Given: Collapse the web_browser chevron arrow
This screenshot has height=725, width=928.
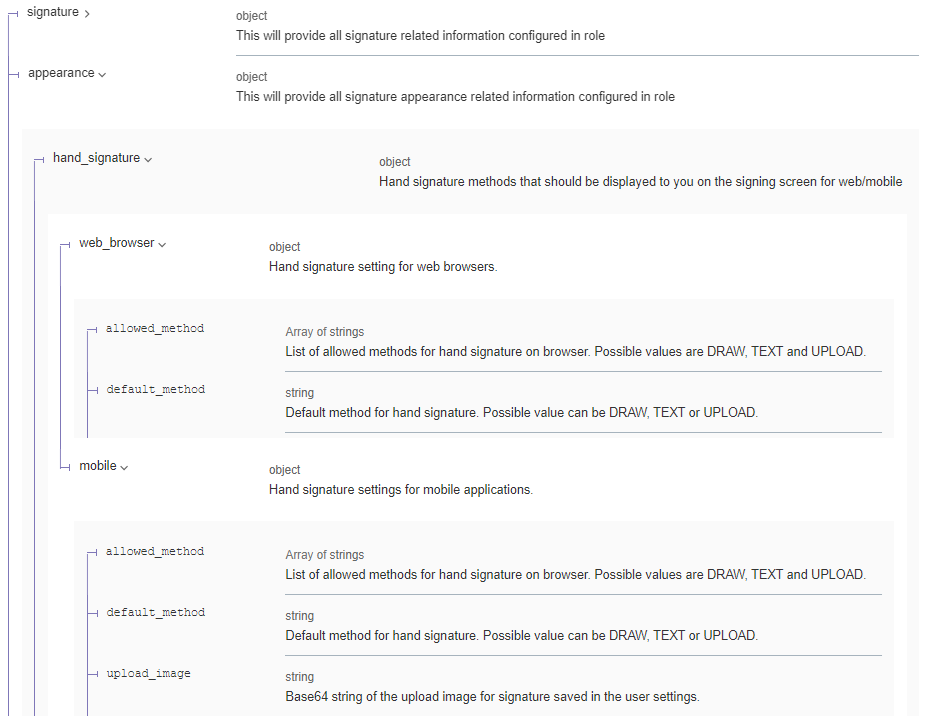Looking at the screenshot, I should point(162,245).
